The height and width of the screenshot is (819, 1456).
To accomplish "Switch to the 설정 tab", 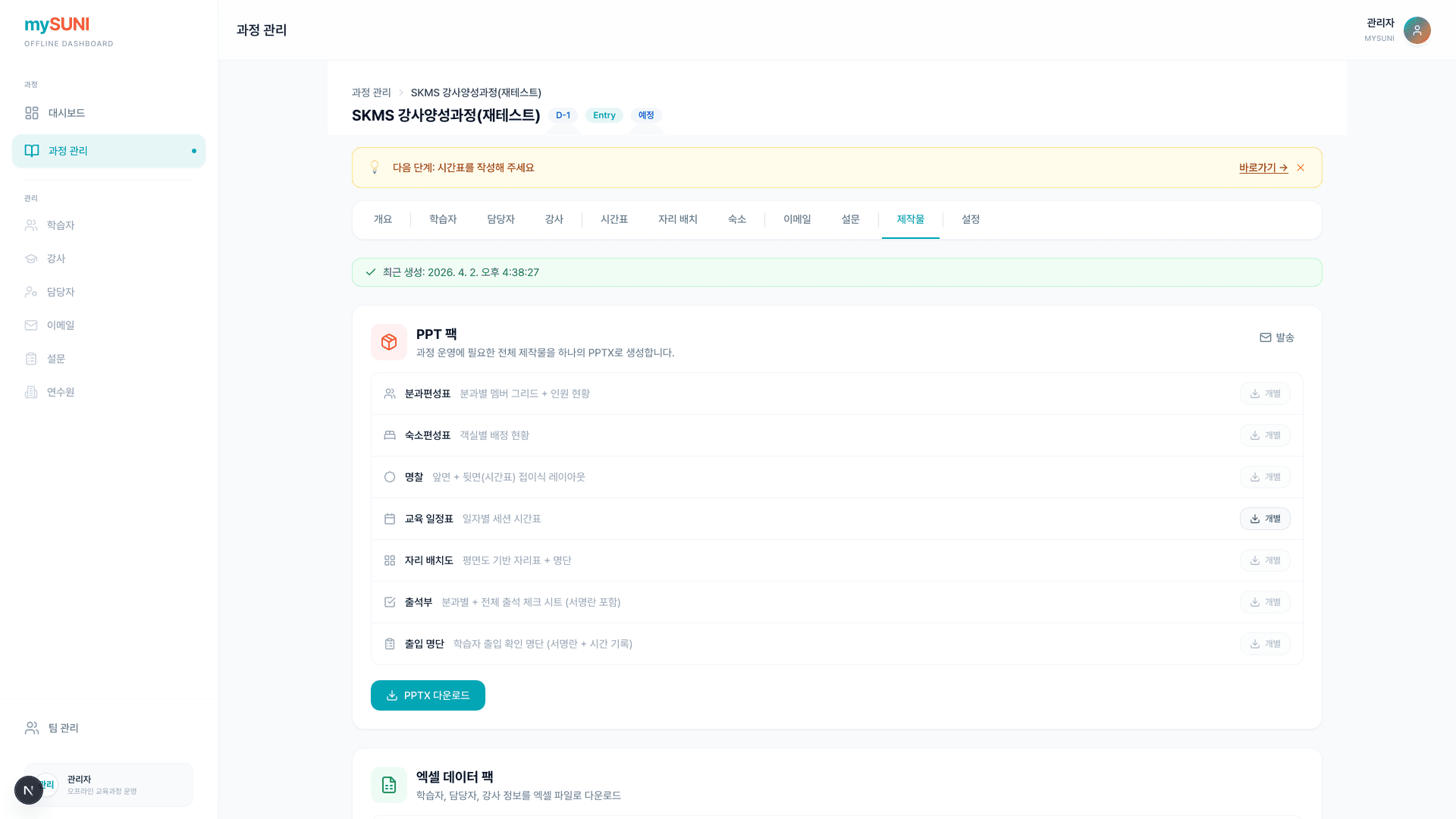I will (971, 220).
